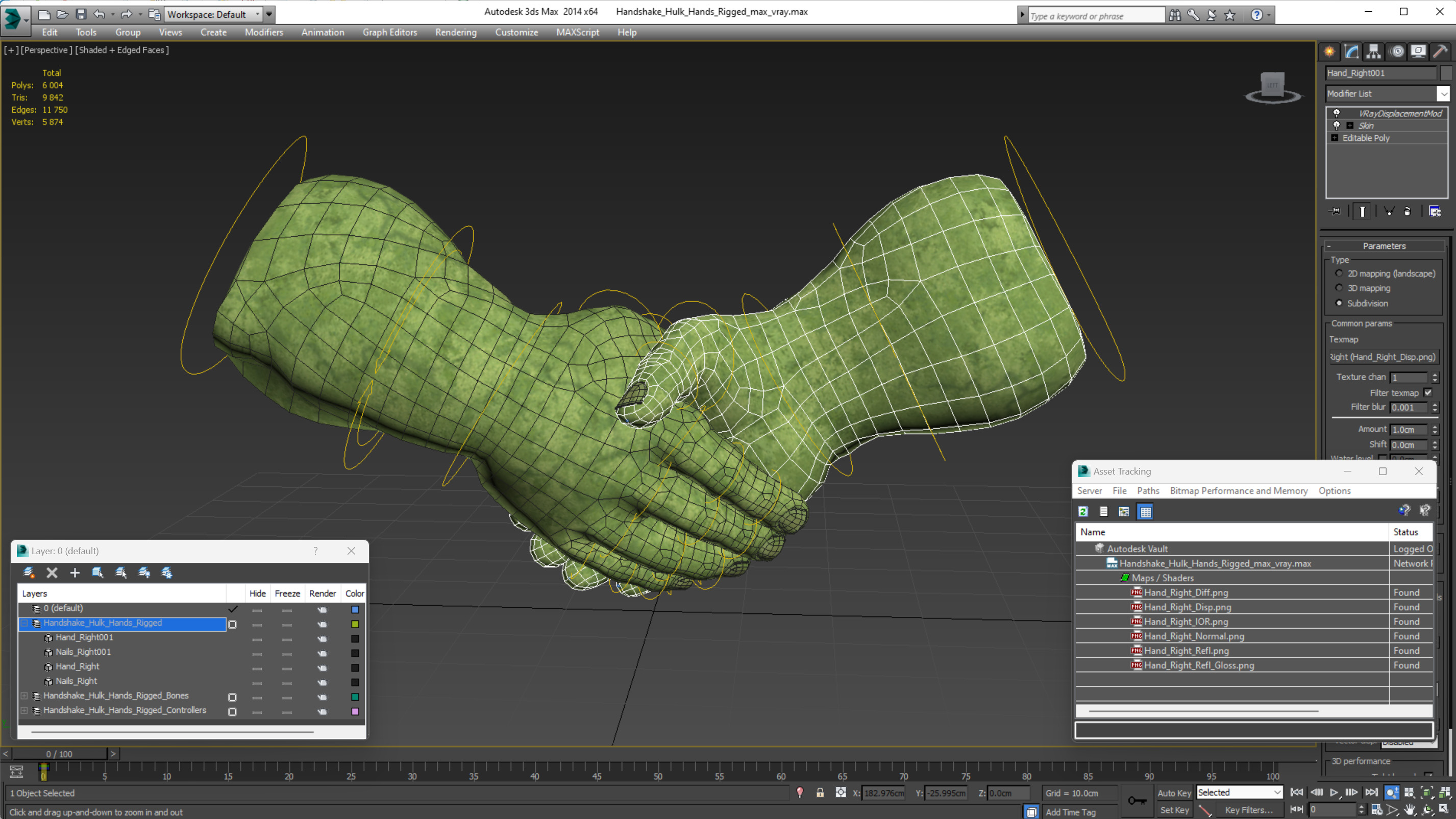Toggle Hide for Hand_Right001 layer row

coord(257,639)
